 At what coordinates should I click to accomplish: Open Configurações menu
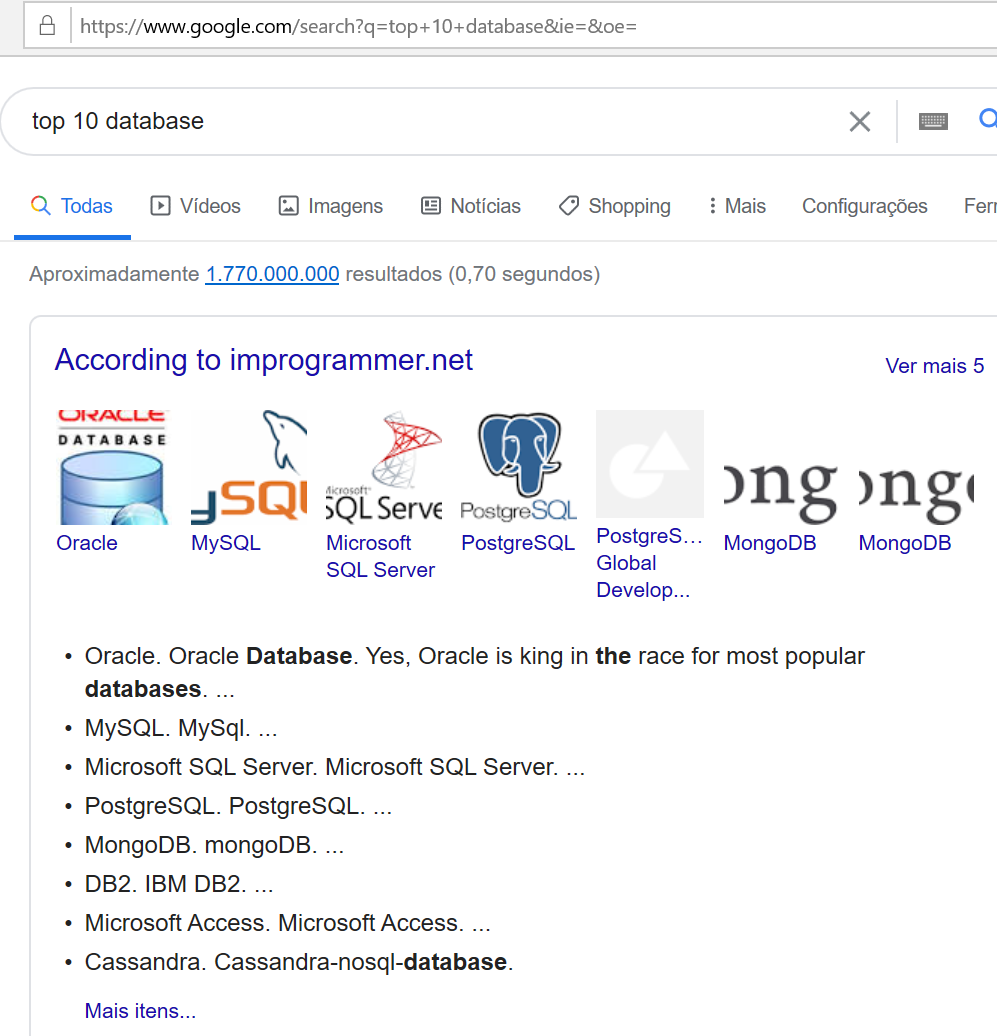[x=864, y=206]
